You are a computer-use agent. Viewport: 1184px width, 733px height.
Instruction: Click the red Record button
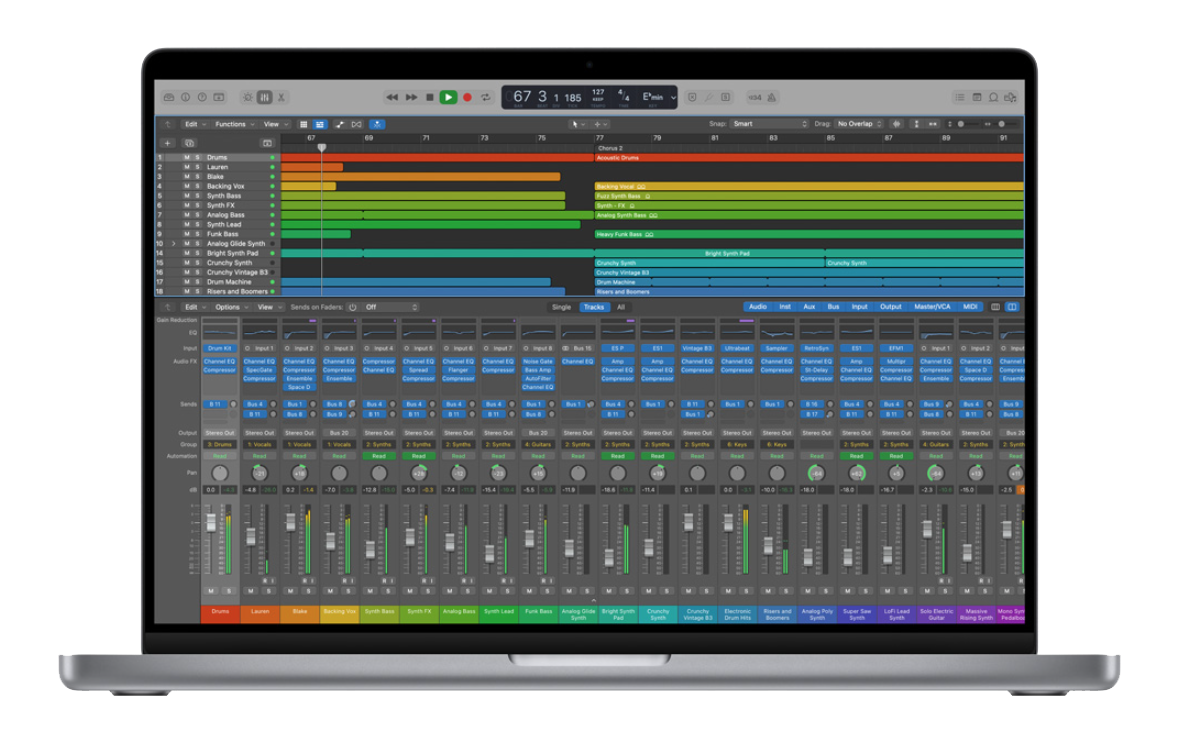pyautogui.click(x=467, y=97)
